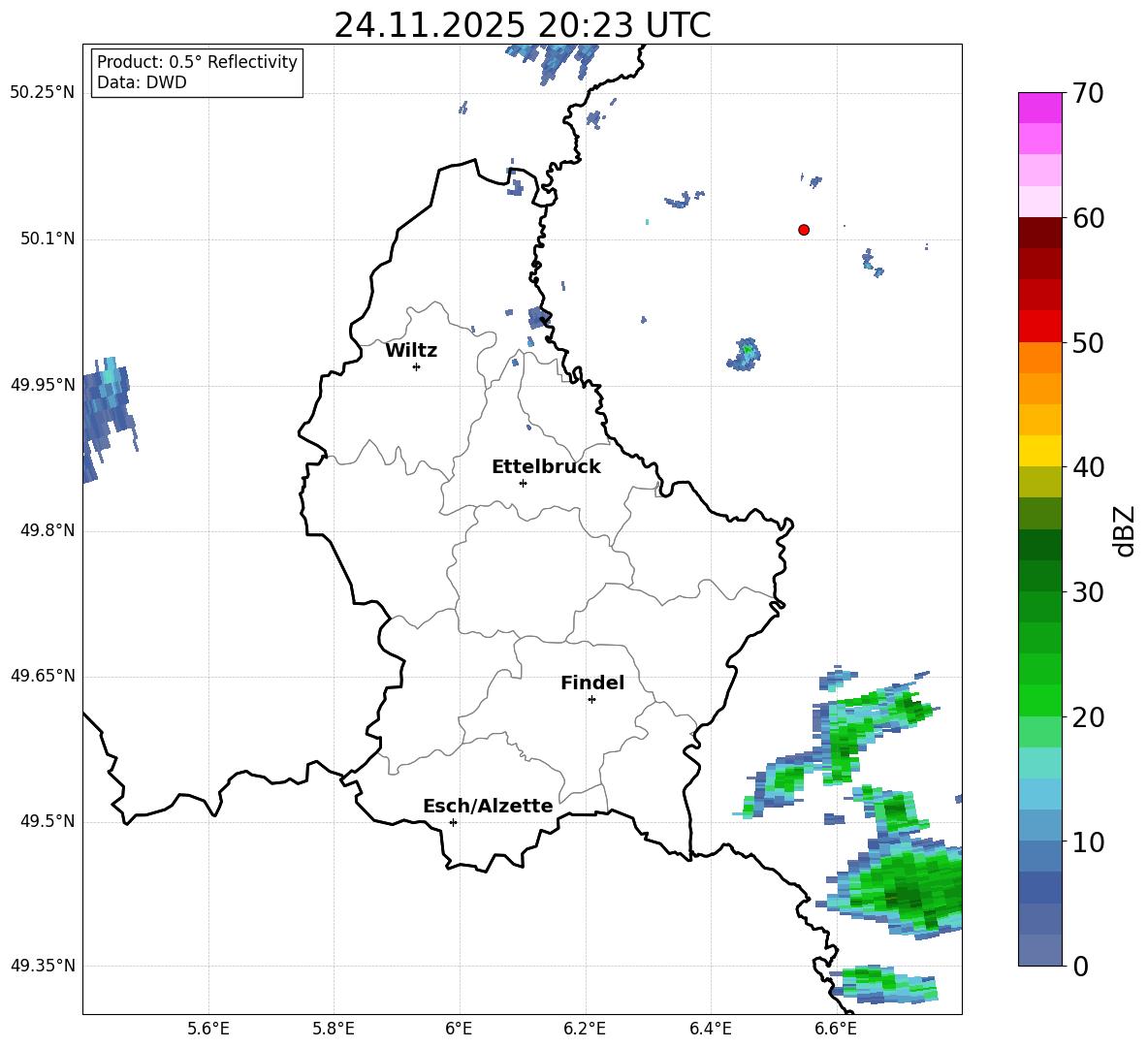Pick the orange swatch above 45 dBZ
This screenshot has width=1148, height=1048.
1039,389
